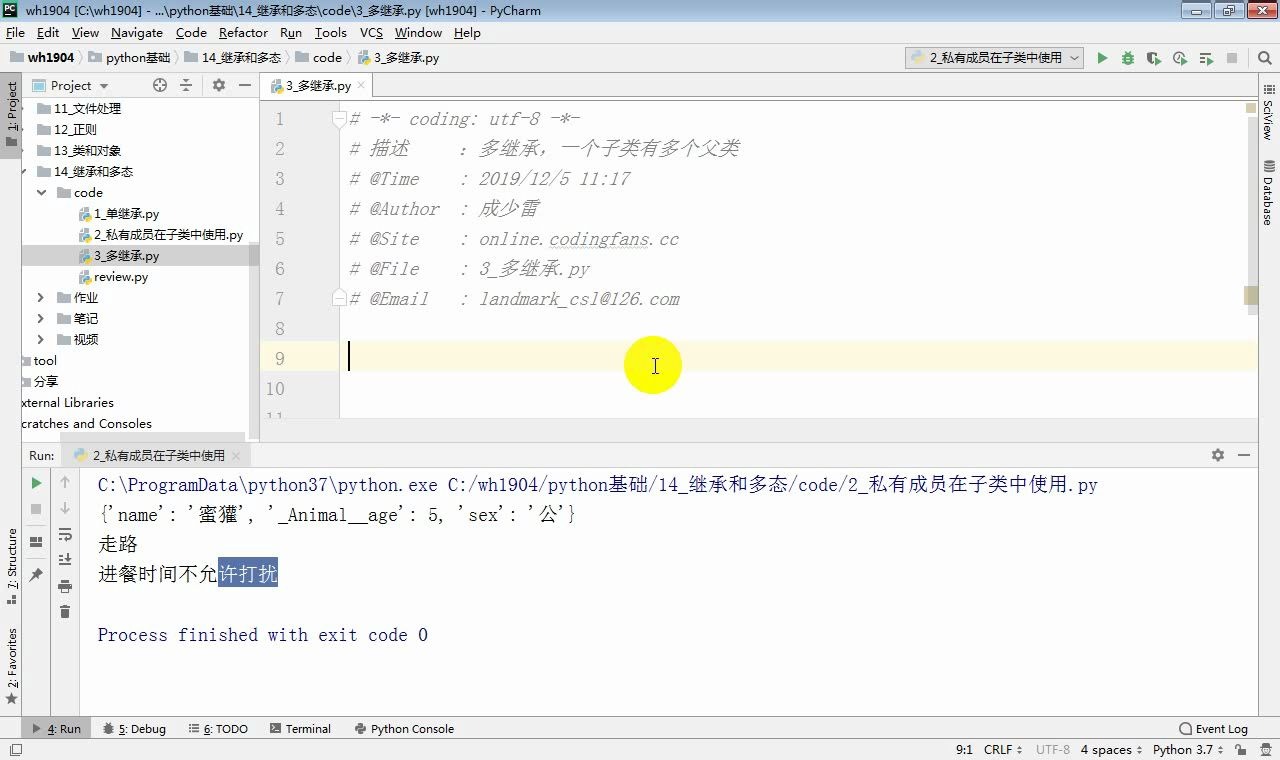This screenshot has width=1280, height=760.
Task: Open the Project panel settings gear
Action: click(218, 85)
